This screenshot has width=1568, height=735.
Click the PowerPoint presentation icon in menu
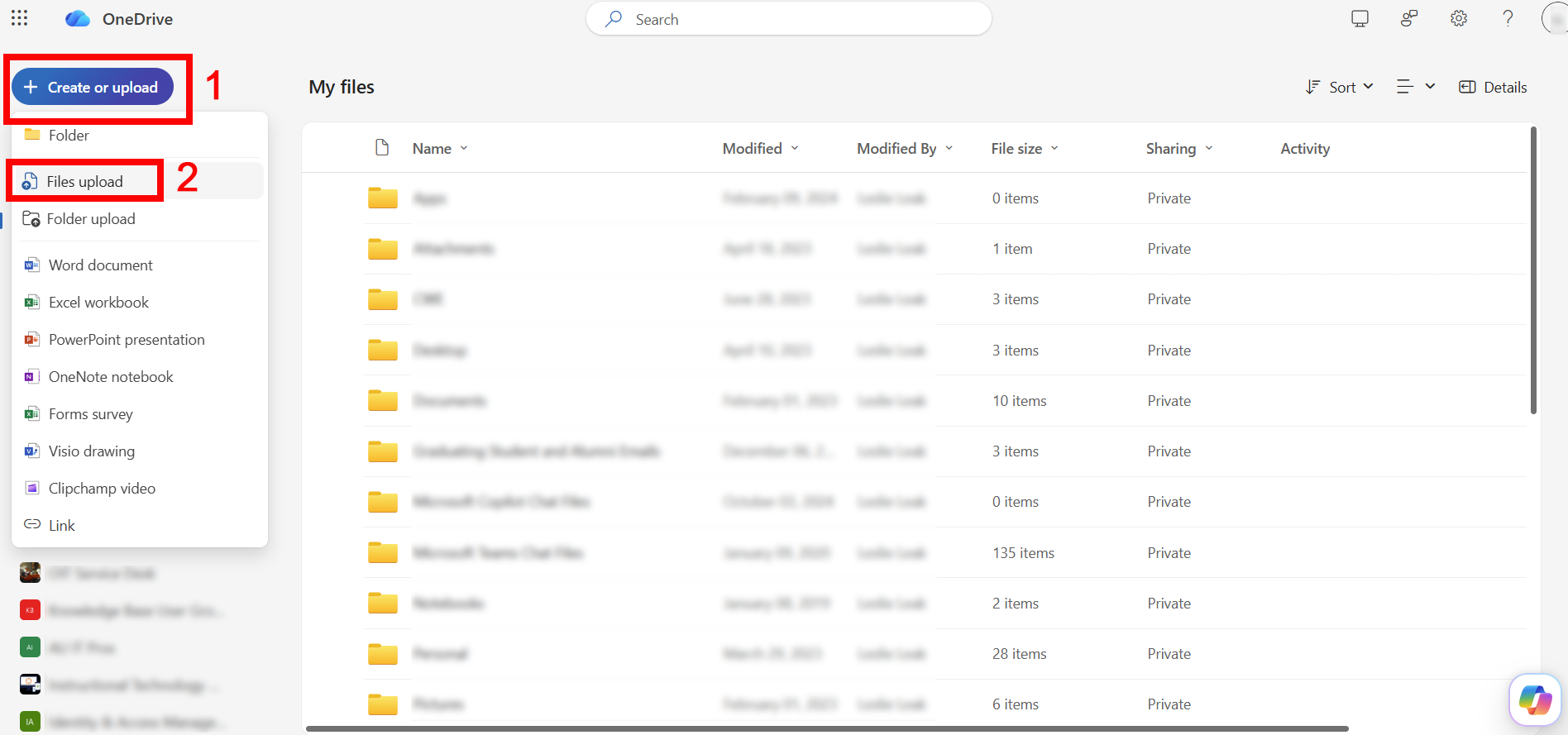[32, 339]
